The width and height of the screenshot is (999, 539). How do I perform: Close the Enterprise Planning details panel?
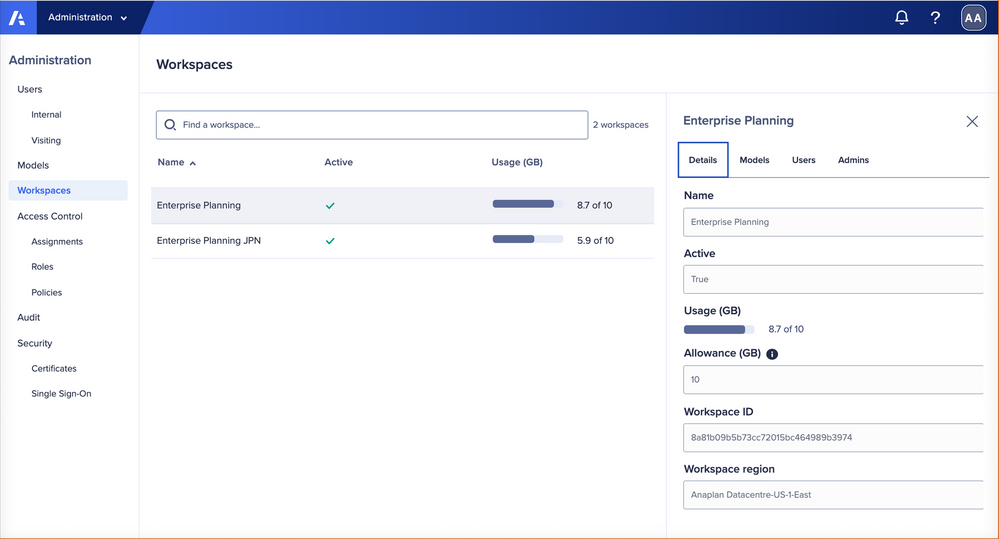pyautogui.click(x=972, y=121)
